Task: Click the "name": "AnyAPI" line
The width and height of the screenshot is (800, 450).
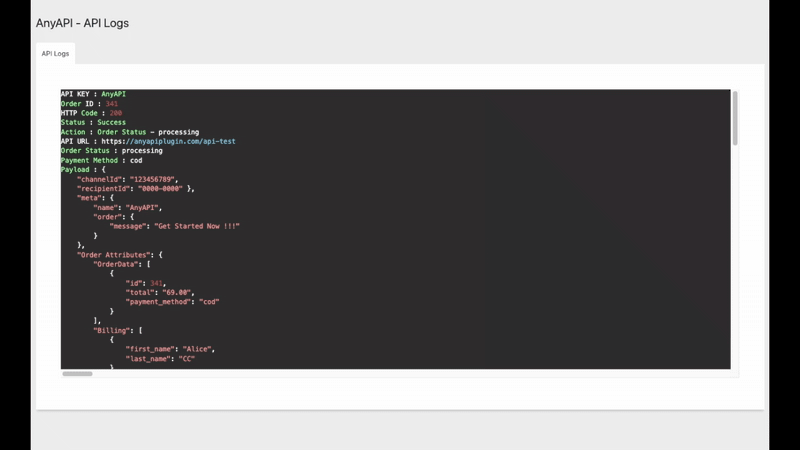Action: (128, 208)
